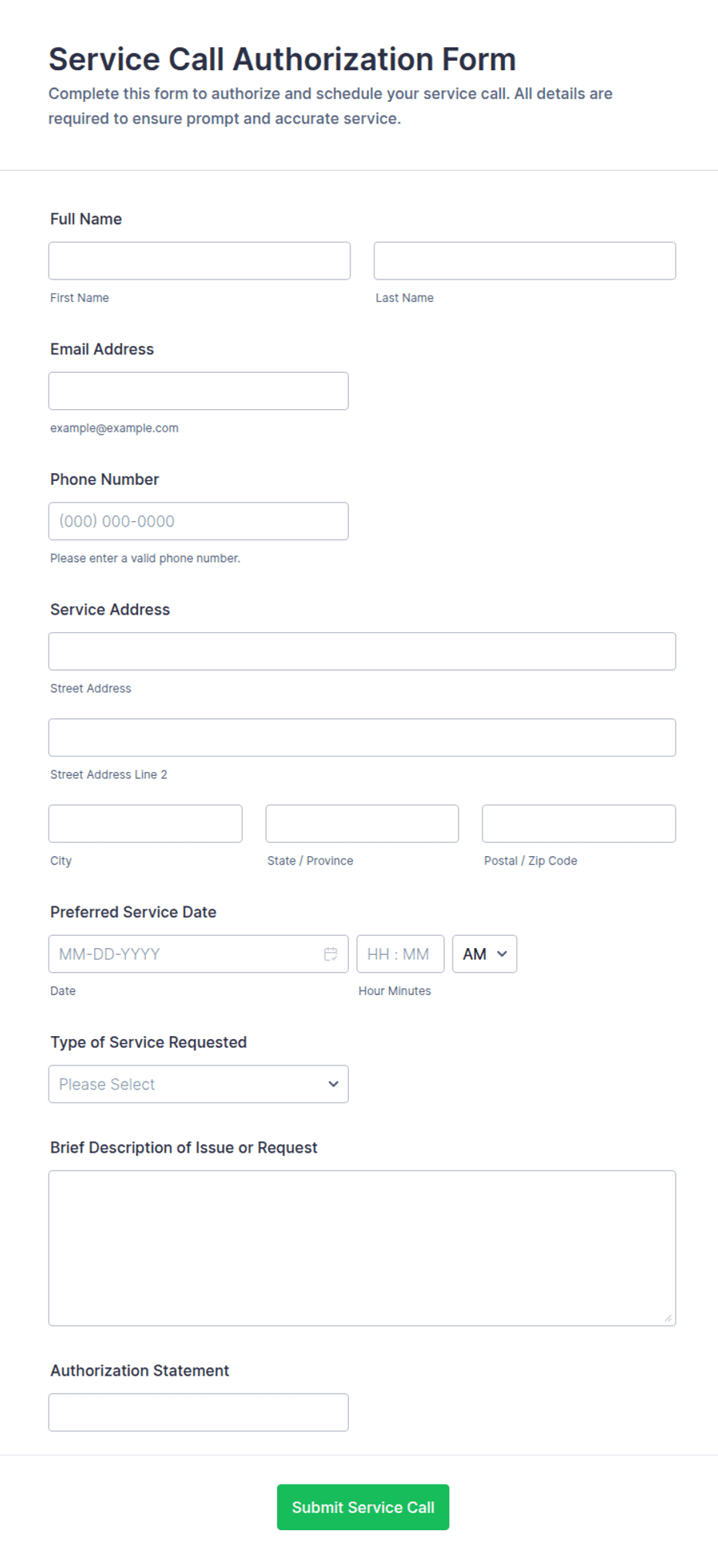
Task: Focus the Street Address input
Action: (x=362, y=652)
